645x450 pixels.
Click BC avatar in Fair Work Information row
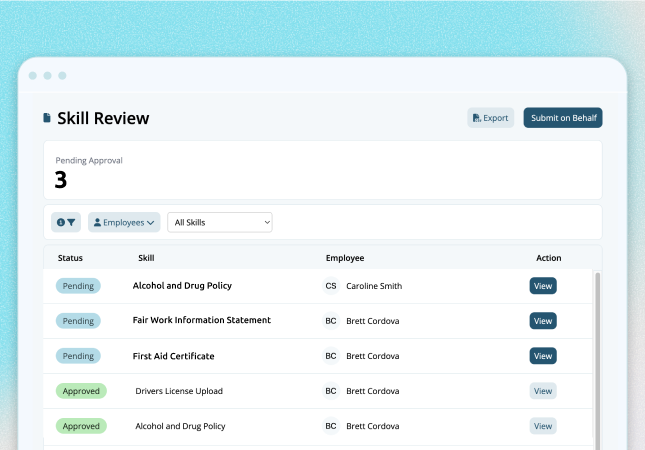(331, 321)
